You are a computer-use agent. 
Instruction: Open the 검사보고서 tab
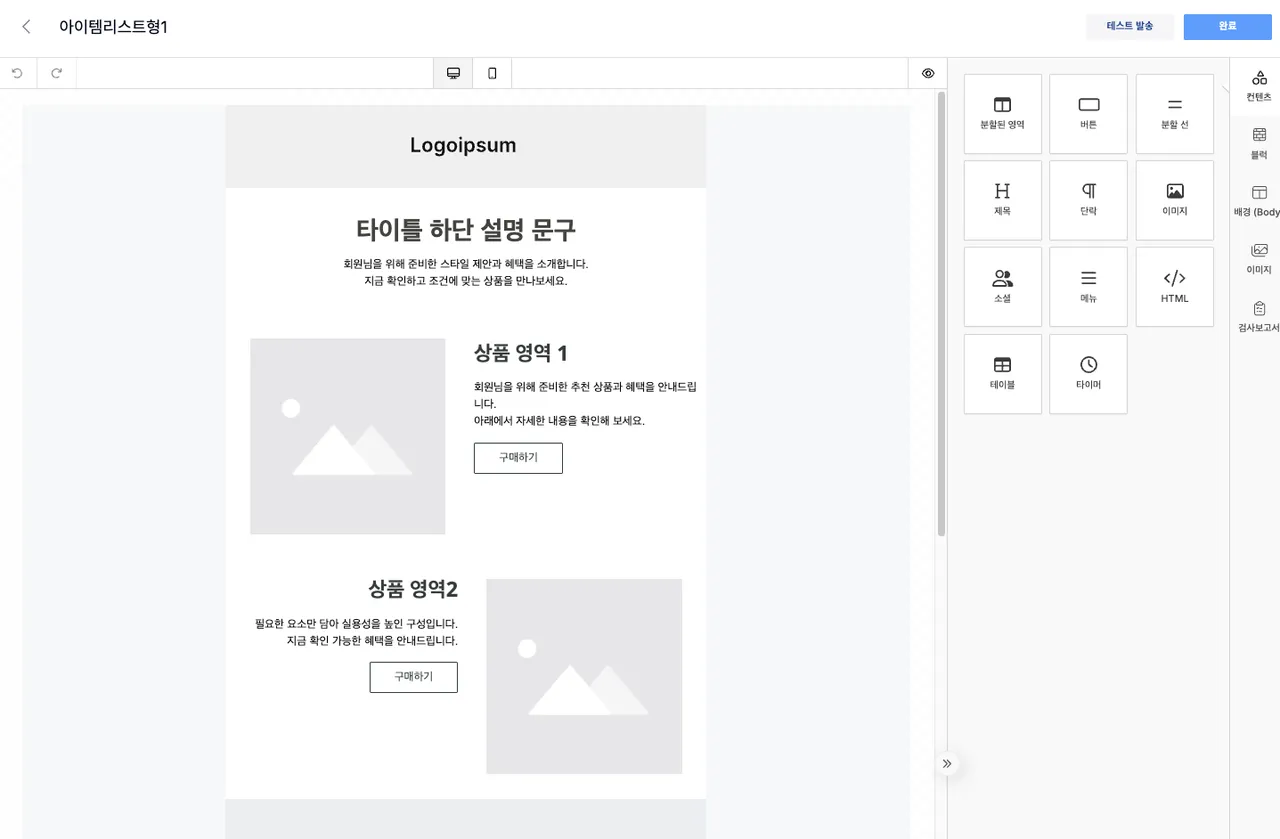1259,316
